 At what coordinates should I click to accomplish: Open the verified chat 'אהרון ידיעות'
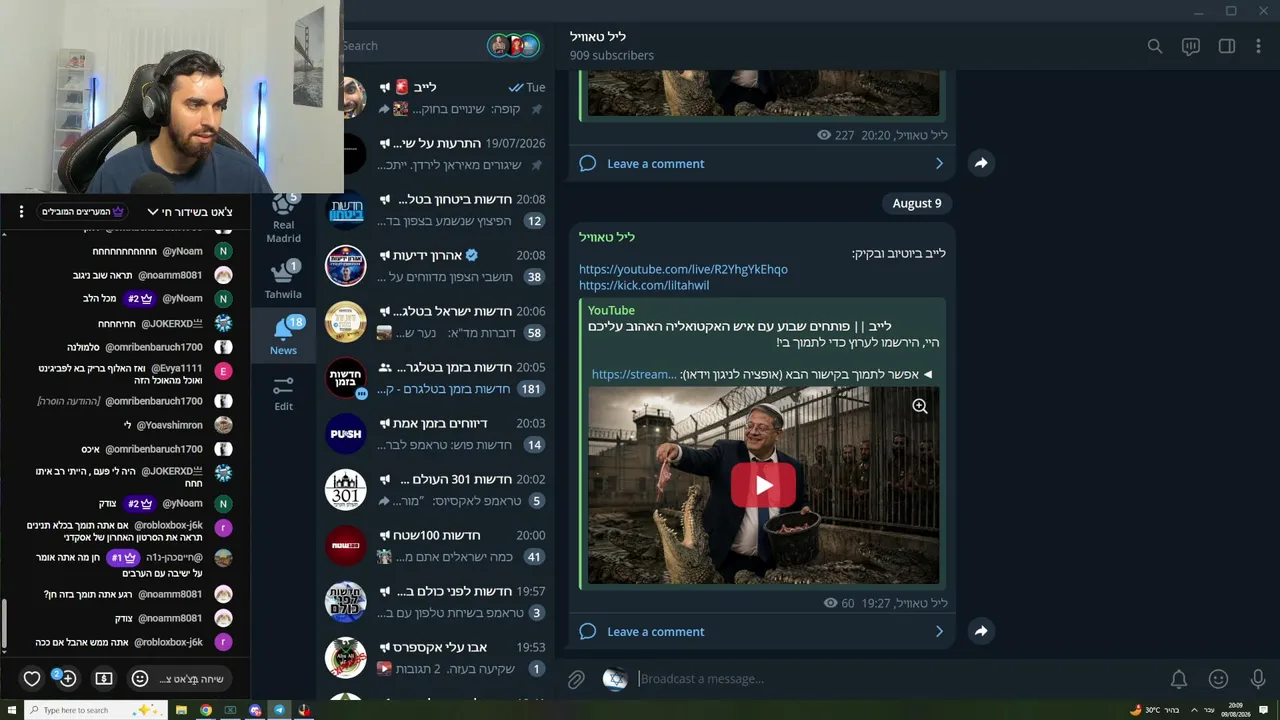click(x=434, y=266)
